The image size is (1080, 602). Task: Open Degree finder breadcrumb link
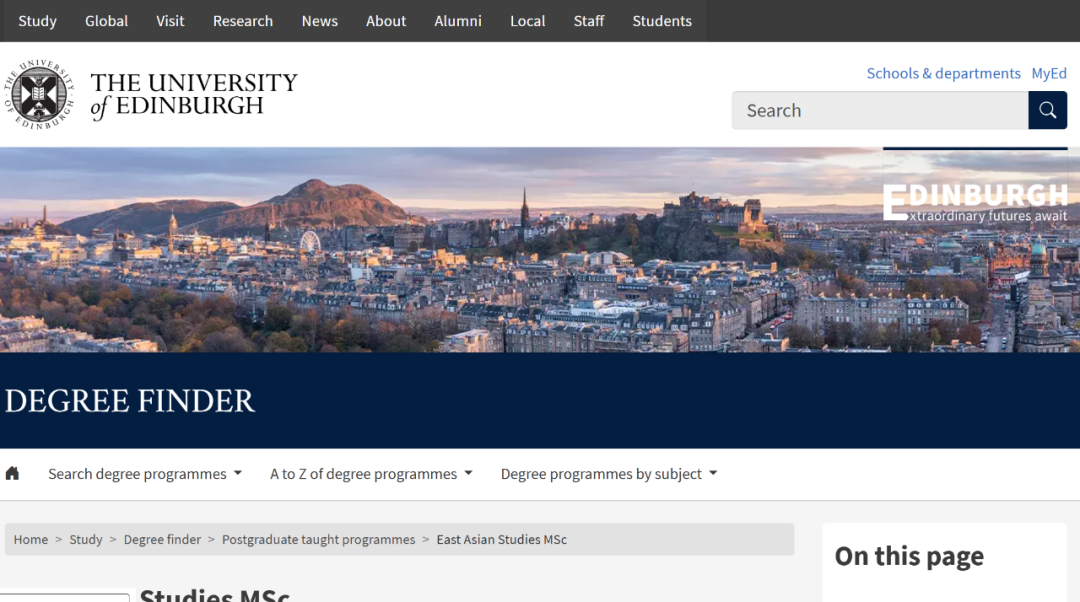tap(162, 540)
